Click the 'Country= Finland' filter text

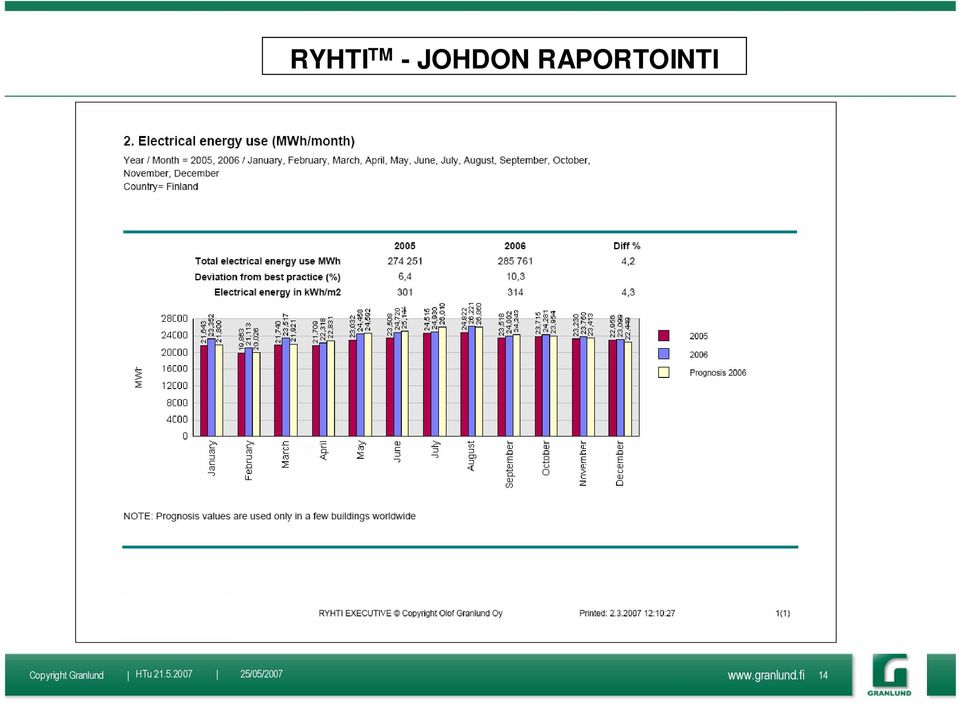click(x=161, y=187)
